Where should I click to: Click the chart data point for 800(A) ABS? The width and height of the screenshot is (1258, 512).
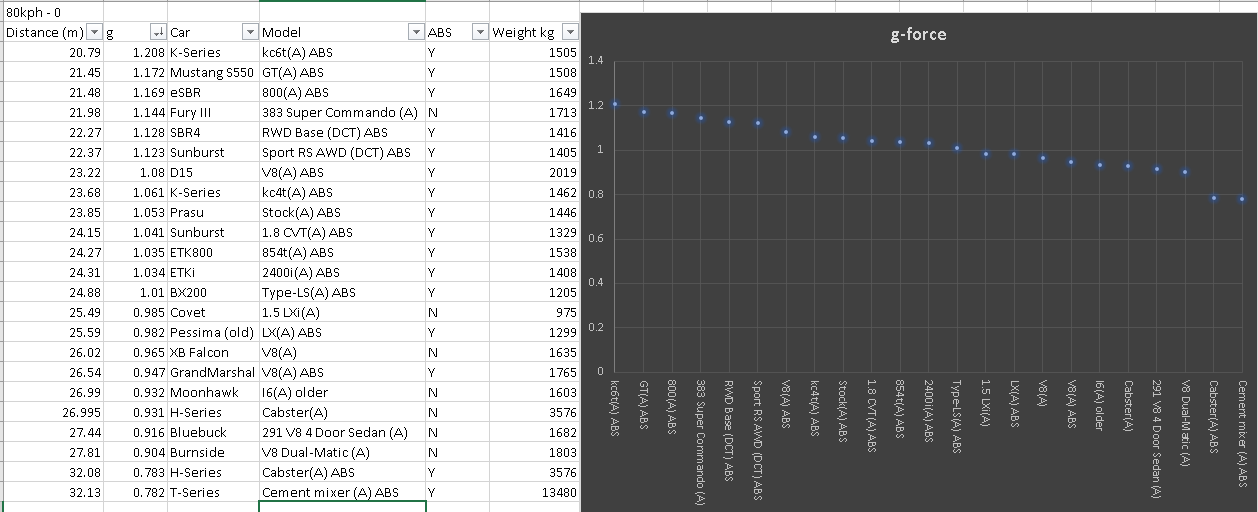[x=672, y=112]
